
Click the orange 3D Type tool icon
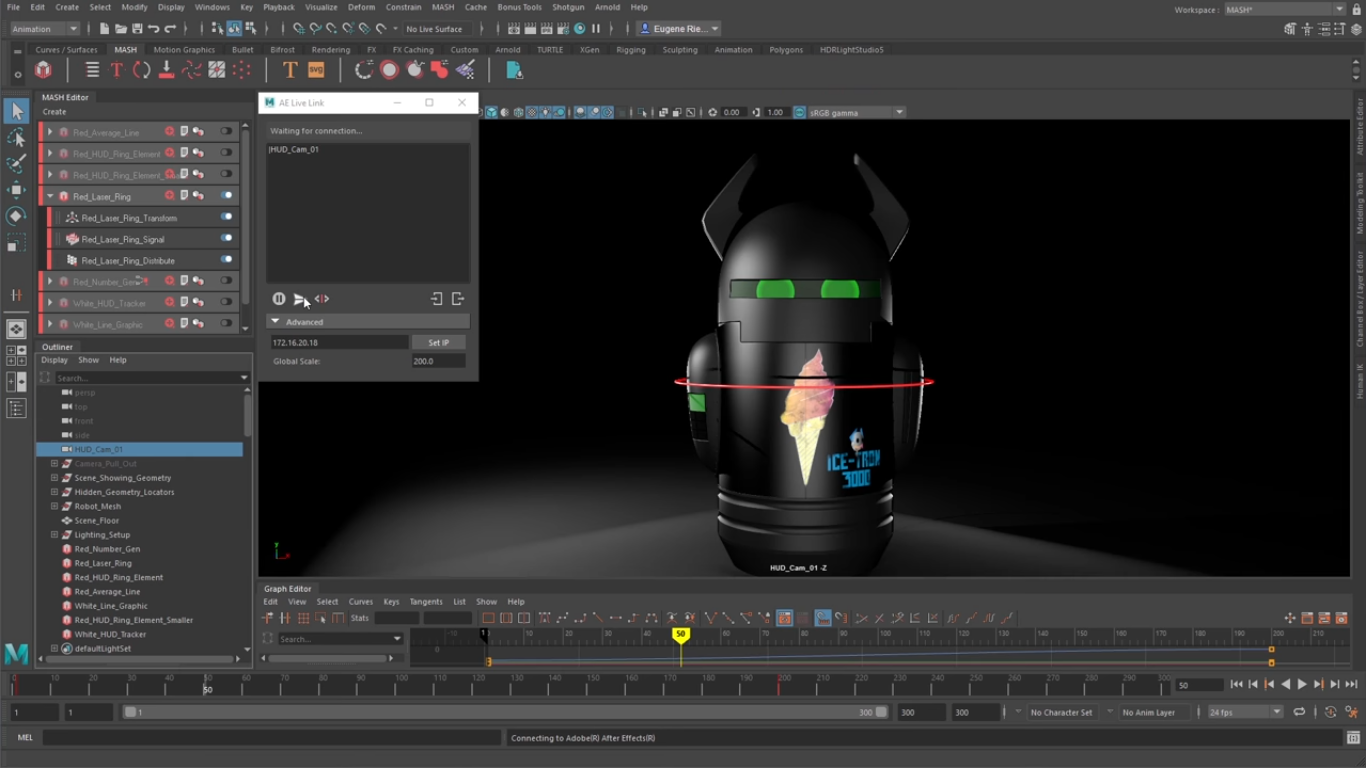pos(290,70)
